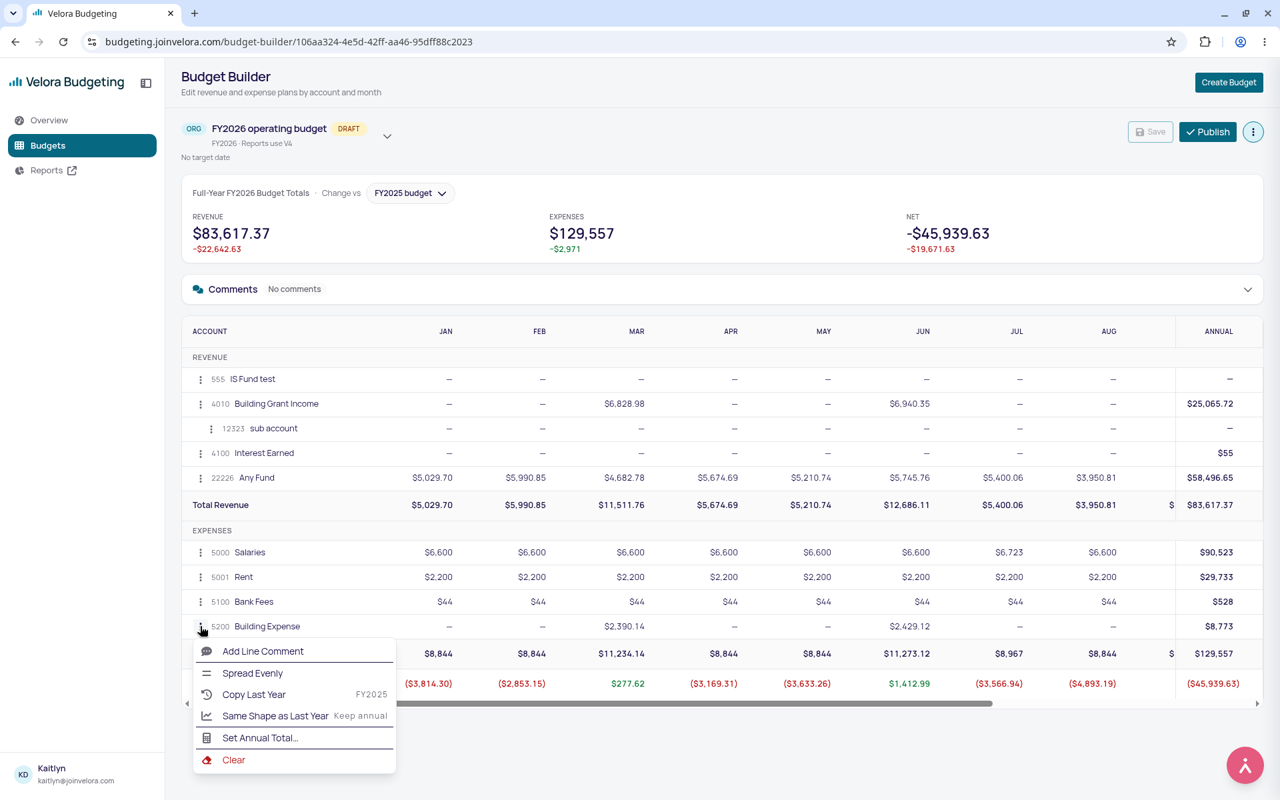Click the Create Budget button
The image size is (1280, 800).
[x=1229, y=83]
